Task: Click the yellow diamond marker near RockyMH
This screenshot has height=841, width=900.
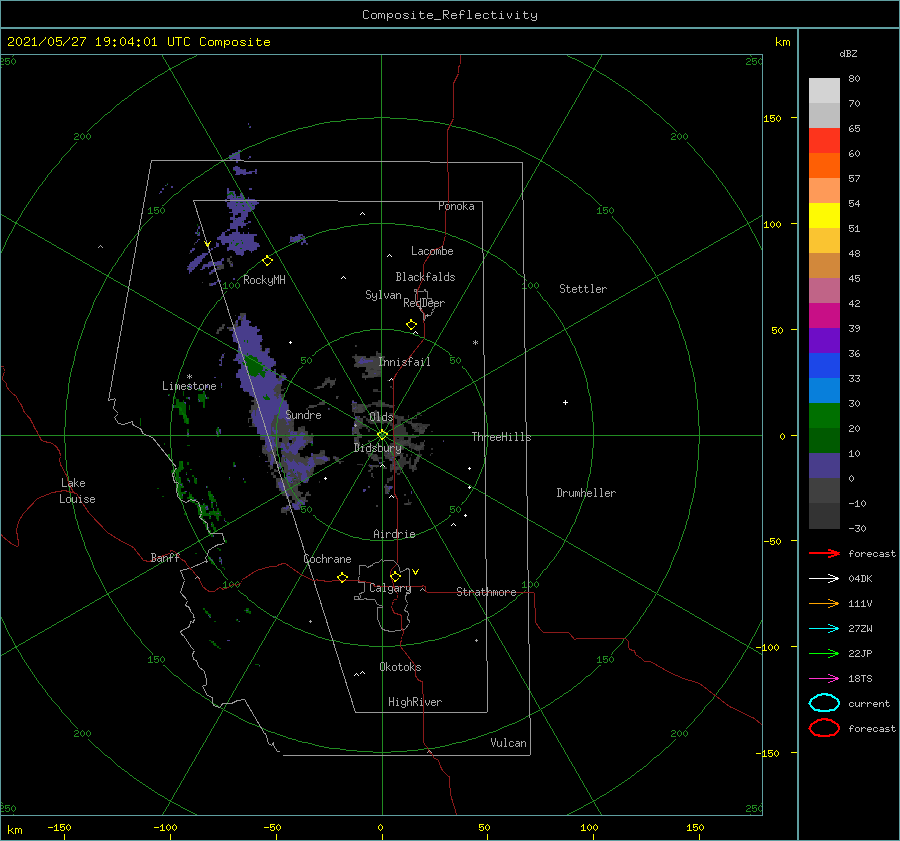Action: point(267,261)
